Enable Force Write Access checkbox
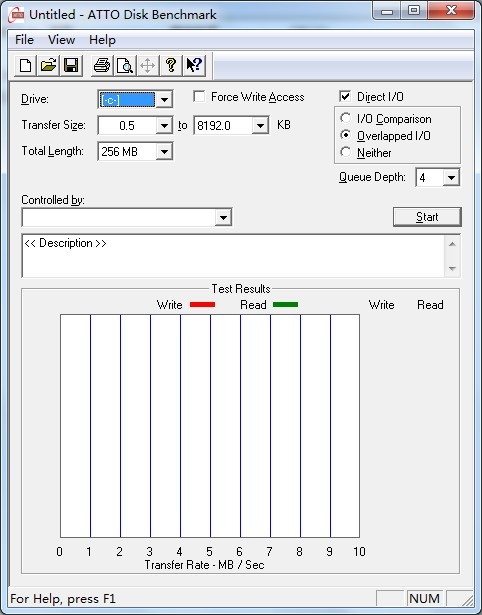The height and width of the screenshot is (615, 482). coord(199,96)
